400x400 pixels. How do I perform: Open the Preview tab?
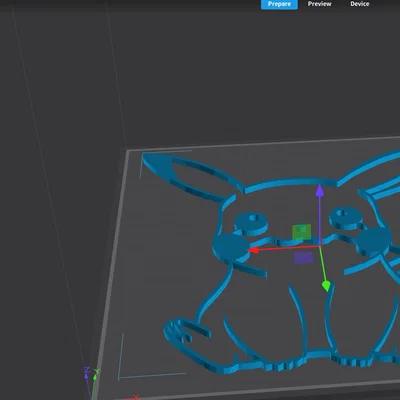pos(319,4)
